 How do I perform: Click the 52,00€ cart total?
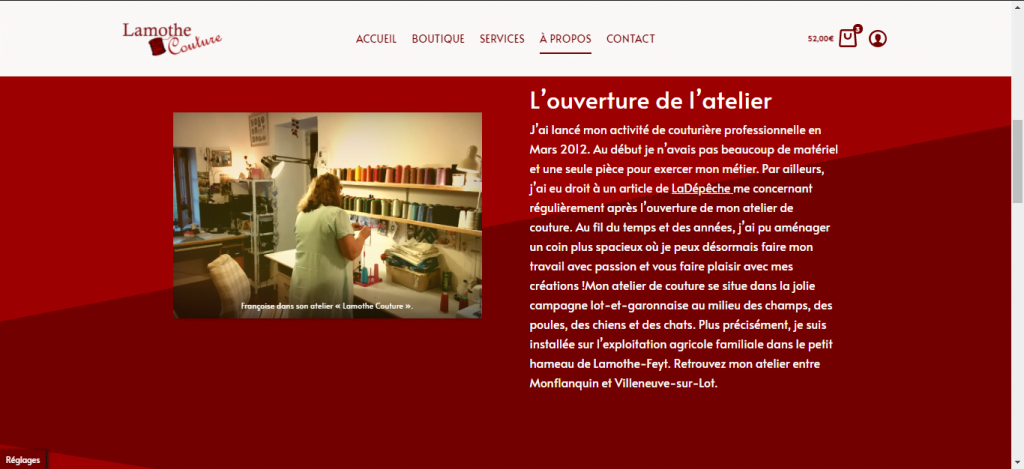coord(820,39)
